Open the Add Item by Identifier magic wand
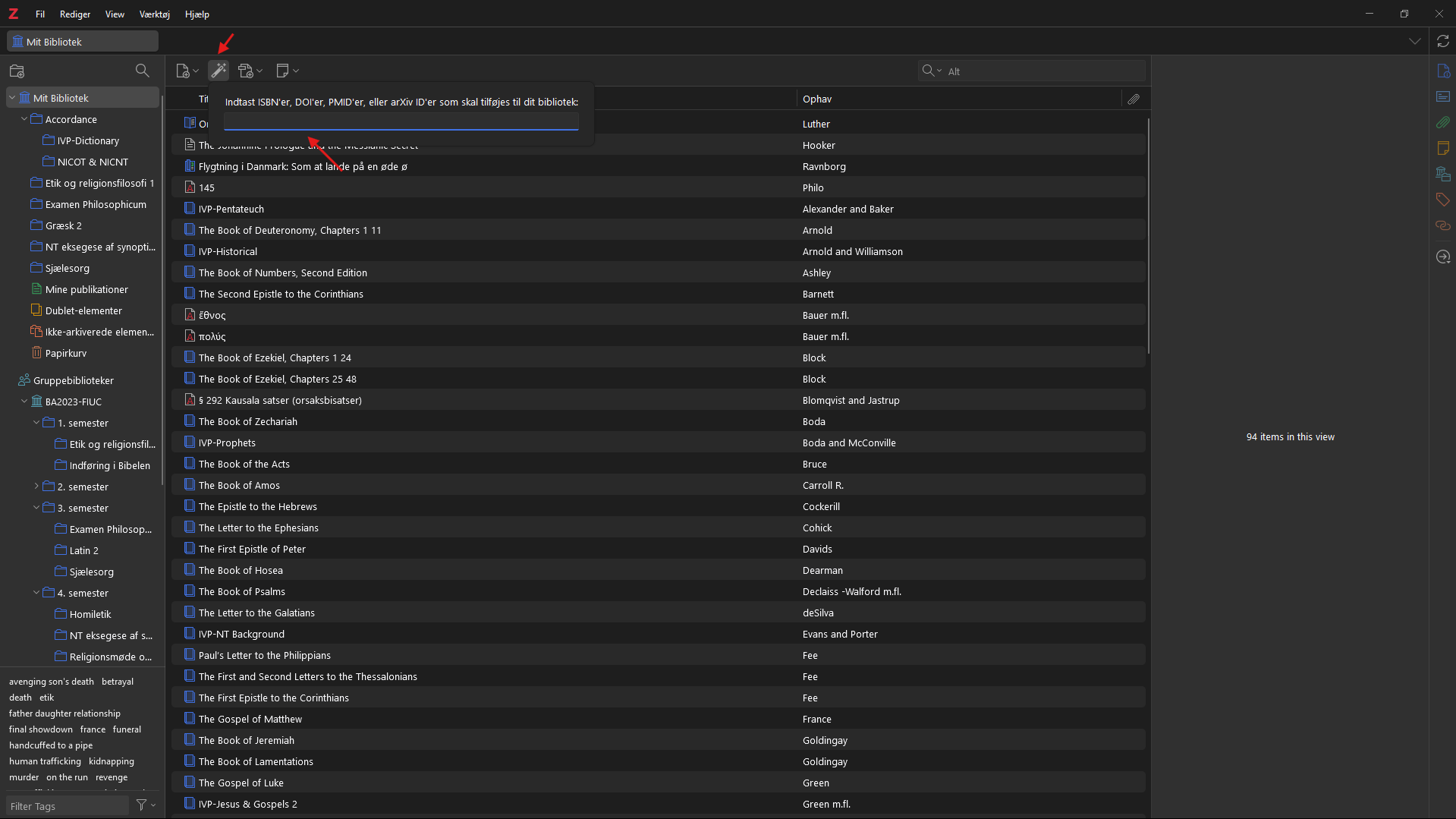This screenshot has height=819, width=1456. pos(218,70)
